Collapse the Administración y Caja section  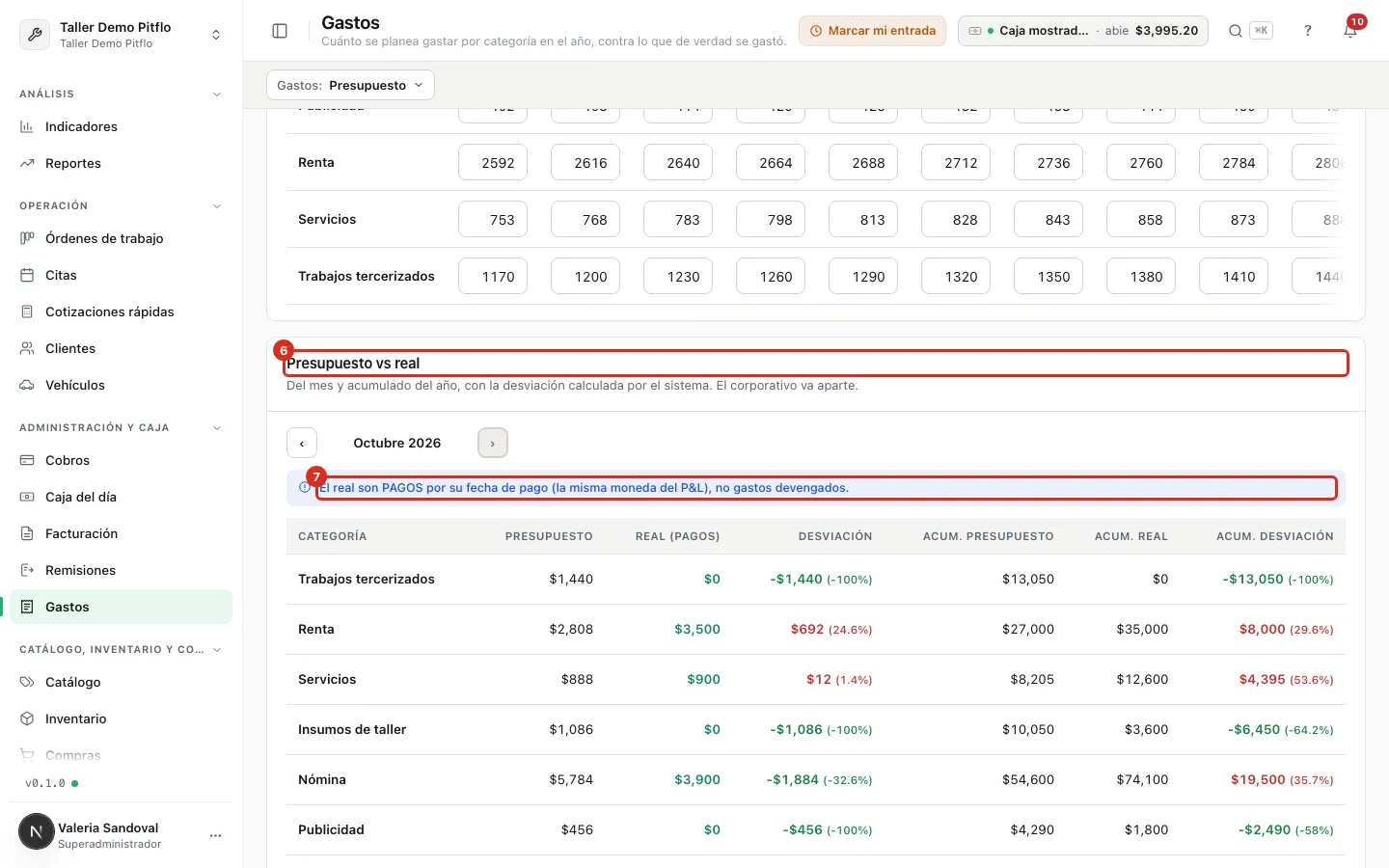click(217, 428)
